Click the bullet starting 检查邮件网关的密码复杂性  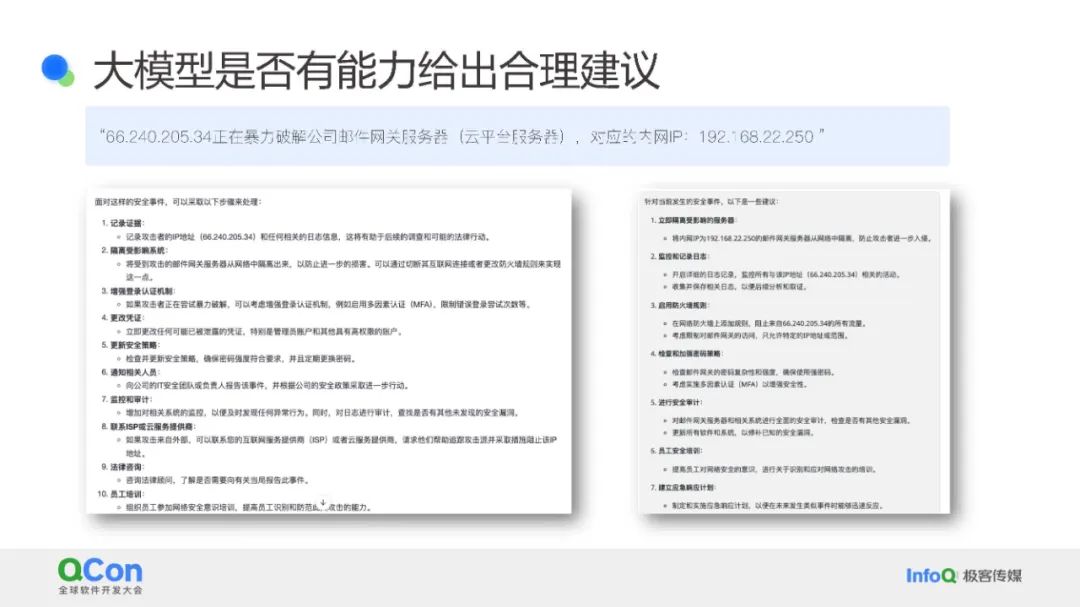(754, 372)
